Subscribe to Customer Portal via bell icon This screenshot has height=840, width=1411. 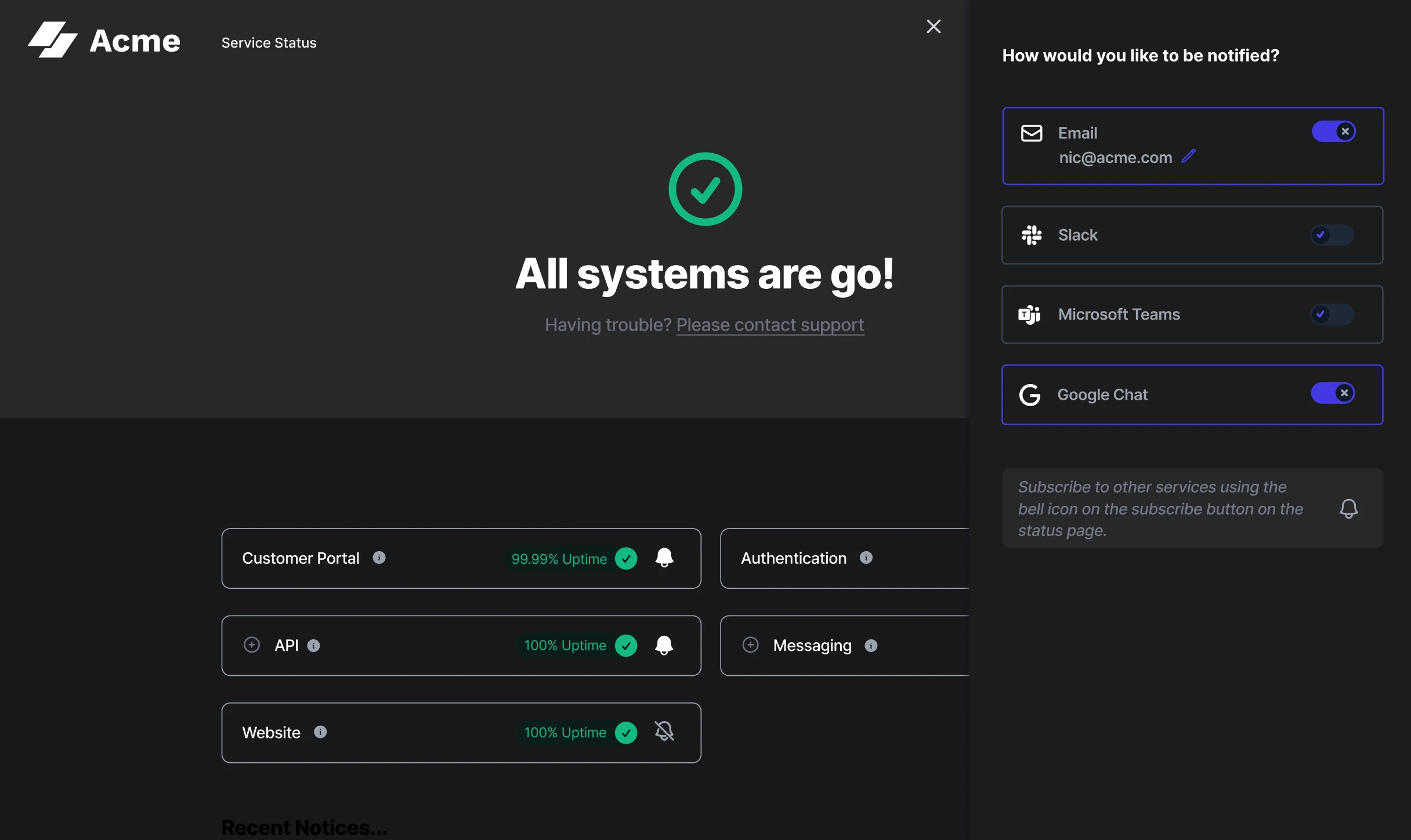664,558
